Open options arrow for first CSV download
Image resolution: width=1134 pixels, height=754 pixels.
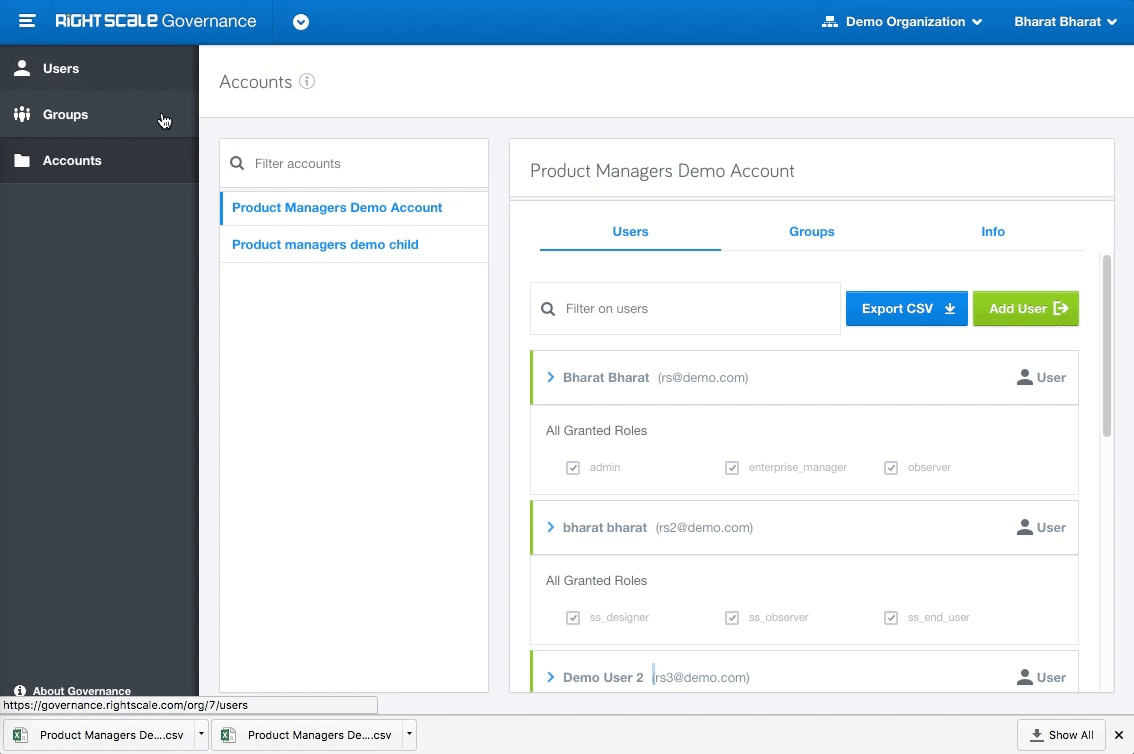(x=201, y=734)
